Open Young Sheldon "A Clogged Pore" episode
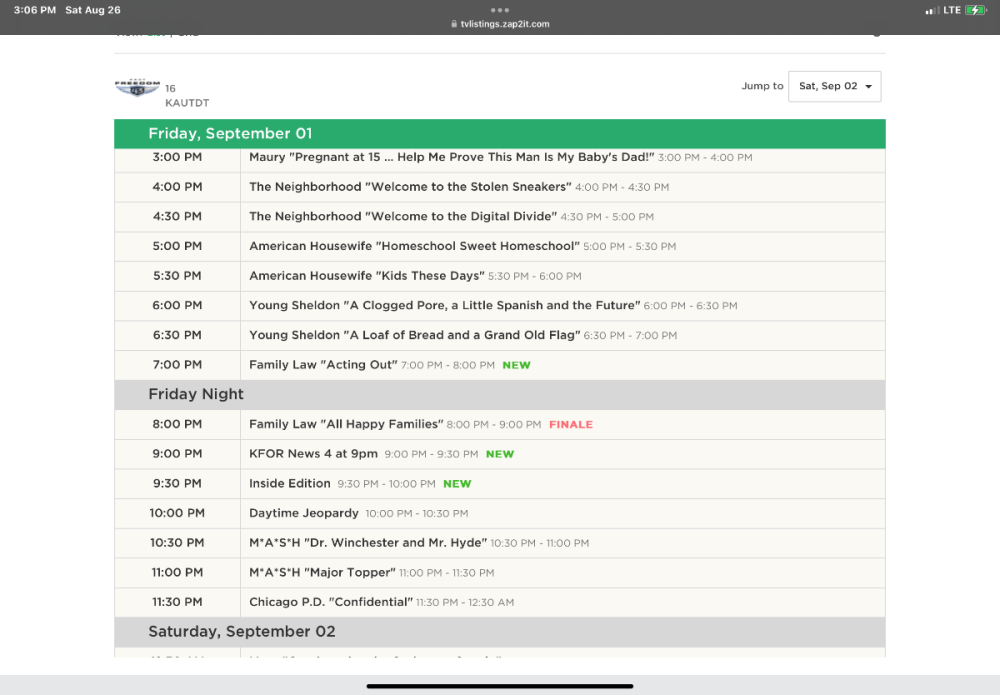1000x695 pixels. [445, 305]
